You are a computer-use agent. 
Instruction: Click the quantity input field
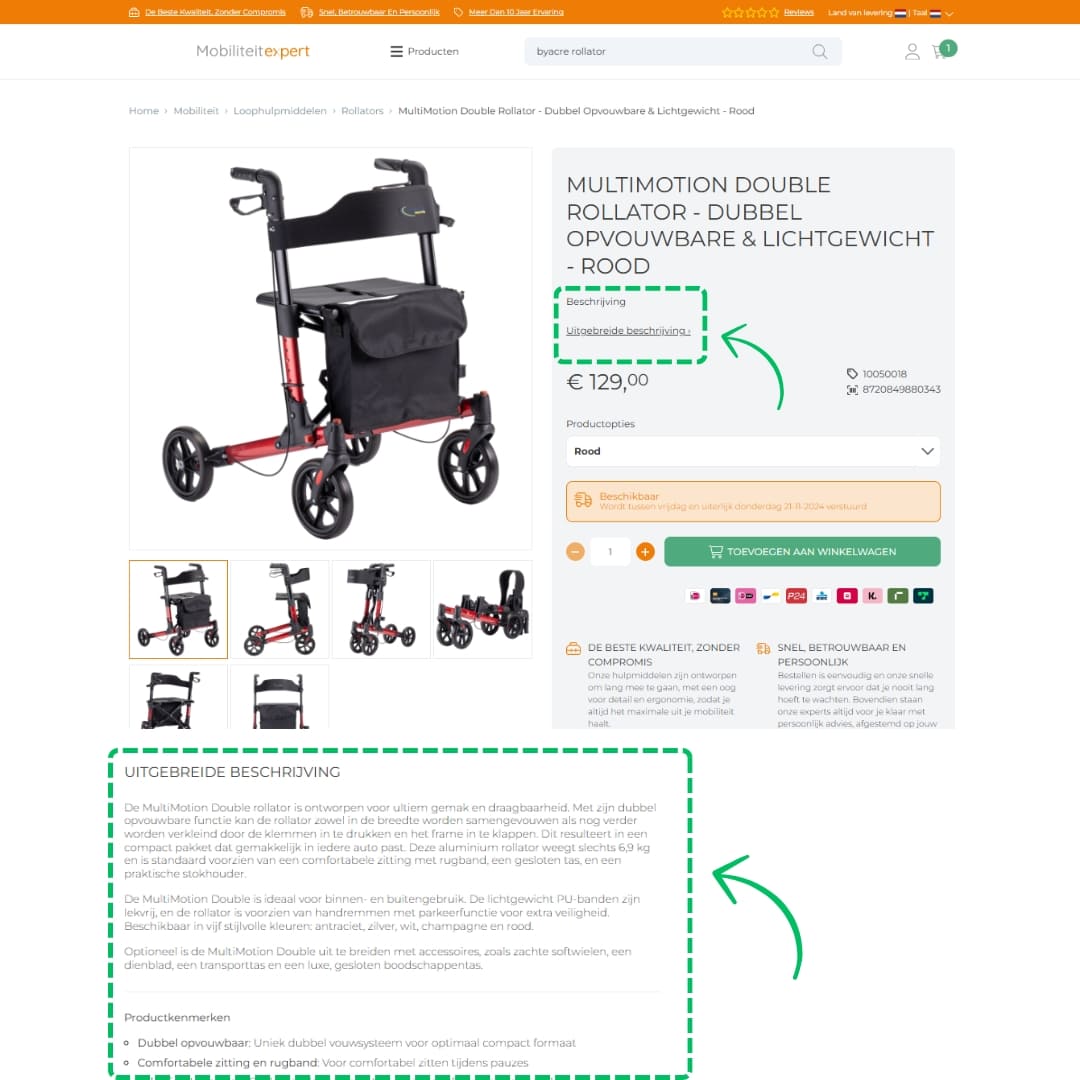pos(610,552)
